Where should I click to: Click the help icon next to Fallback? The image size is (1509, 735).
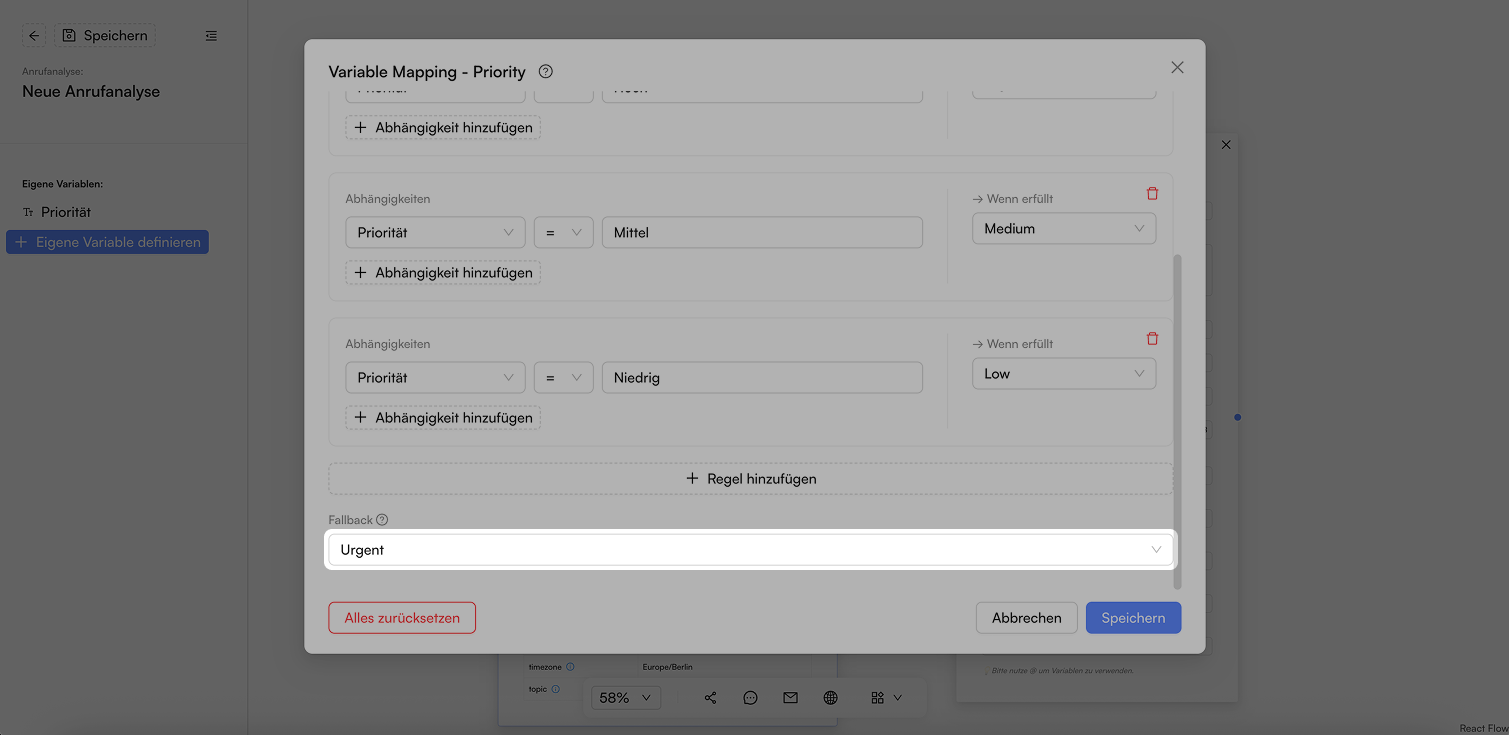coord(382,520)
